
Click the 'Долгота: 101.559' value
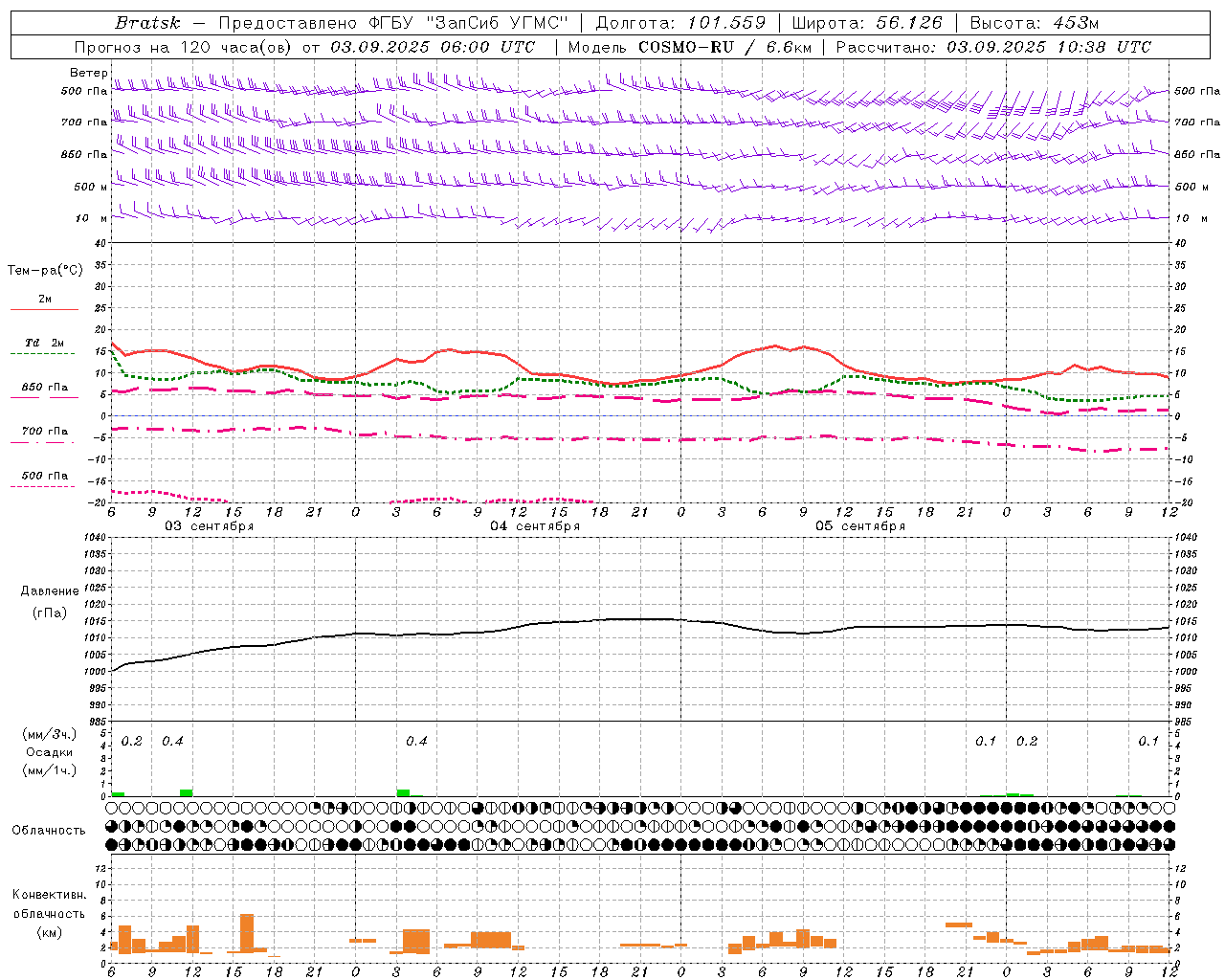pyautogui.click(x=680, y=22)
